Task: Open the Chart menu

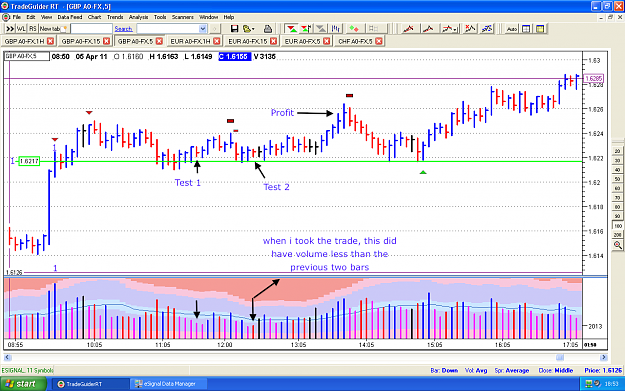Action: (x=94, y=17)
